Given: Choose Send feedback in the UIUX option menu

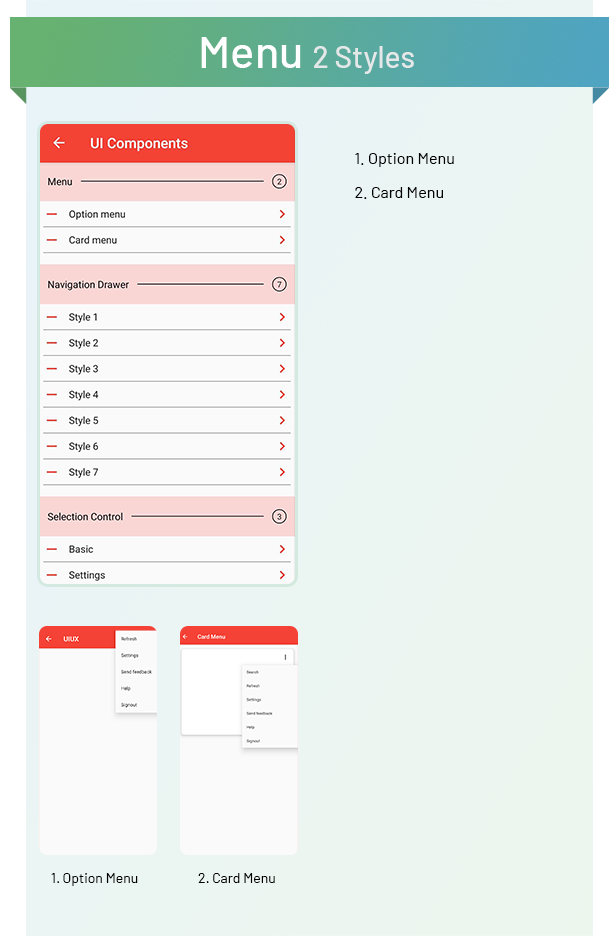Looking at the screenshot, I should 135,672.
